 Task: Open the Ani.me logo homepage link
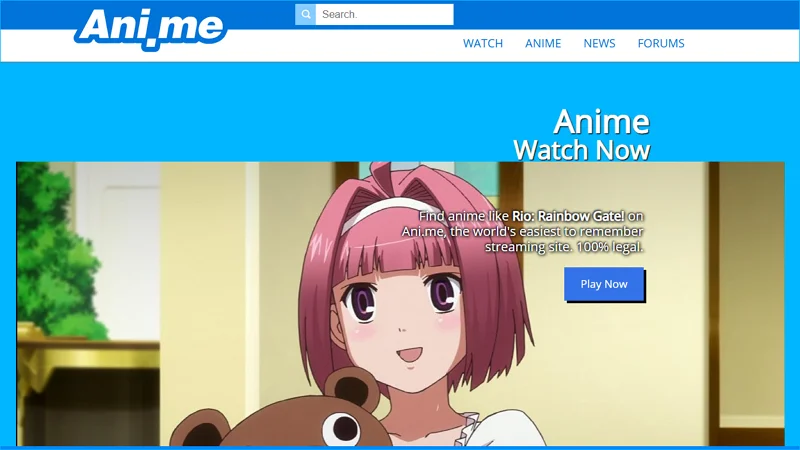(151, 29)
